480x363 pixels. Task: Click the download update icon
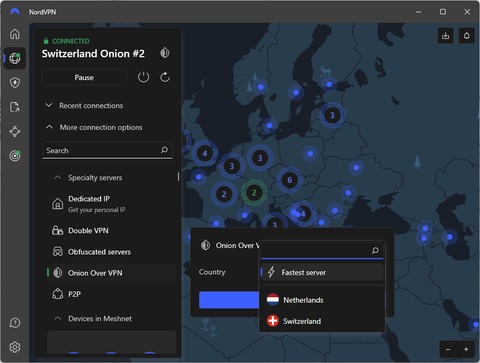[445, 36]
